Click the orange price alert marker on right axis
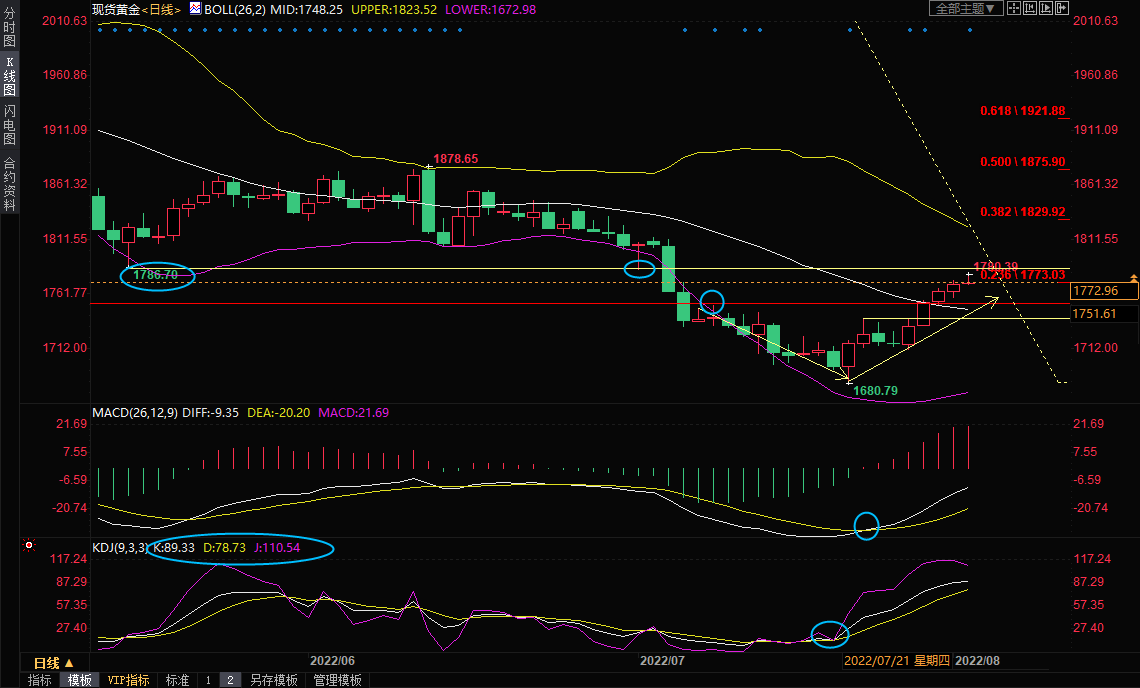1140x688 pixels. 1133,277
